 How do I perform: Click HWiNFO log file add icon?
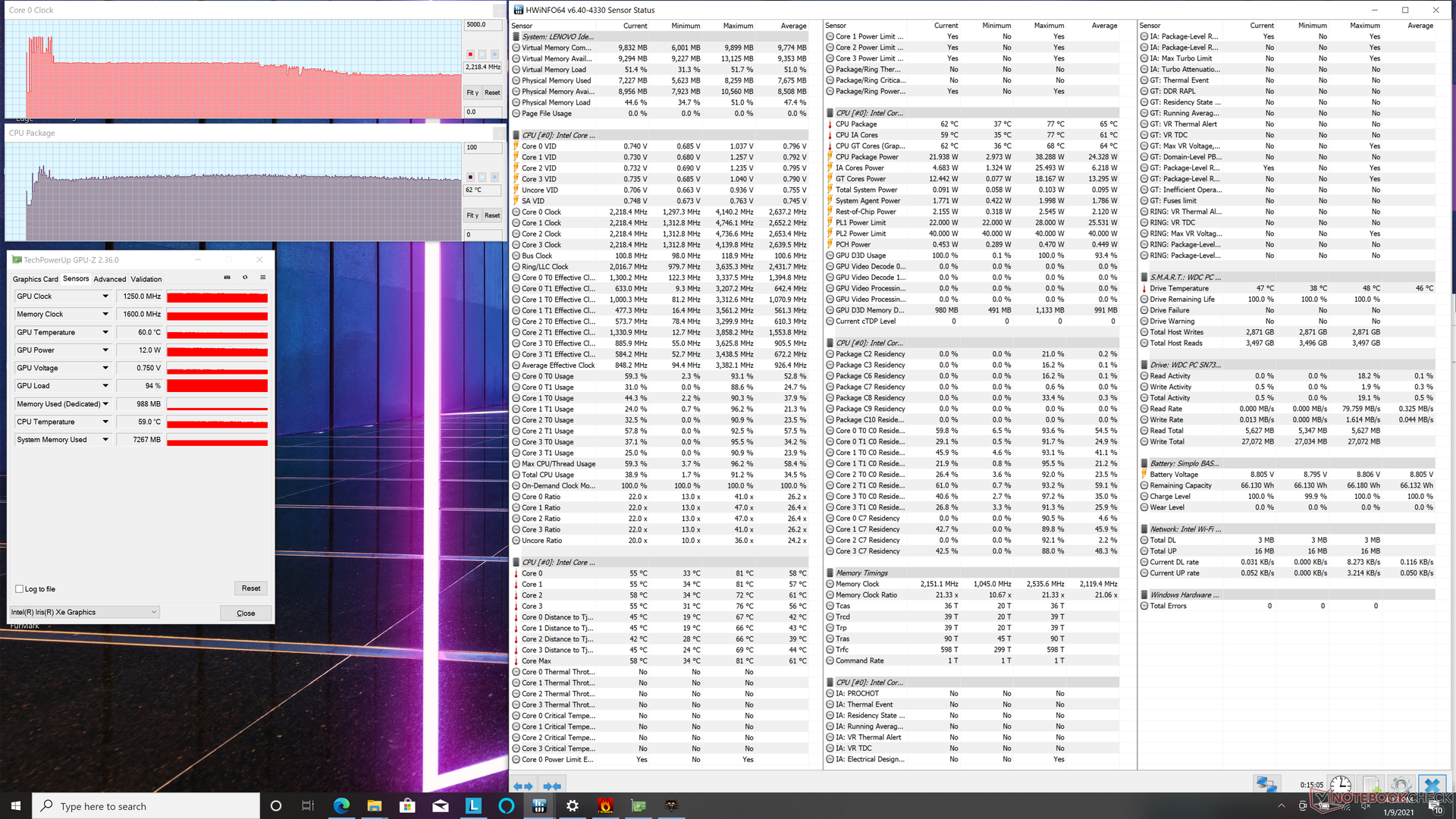tap(1371, 785)
